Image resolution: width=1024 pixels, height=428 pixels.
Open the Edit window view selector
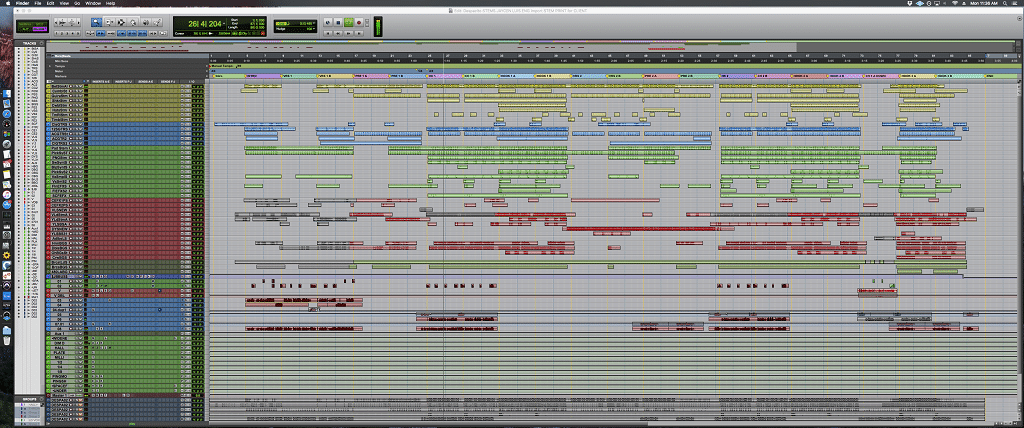(x=50, y=81)
